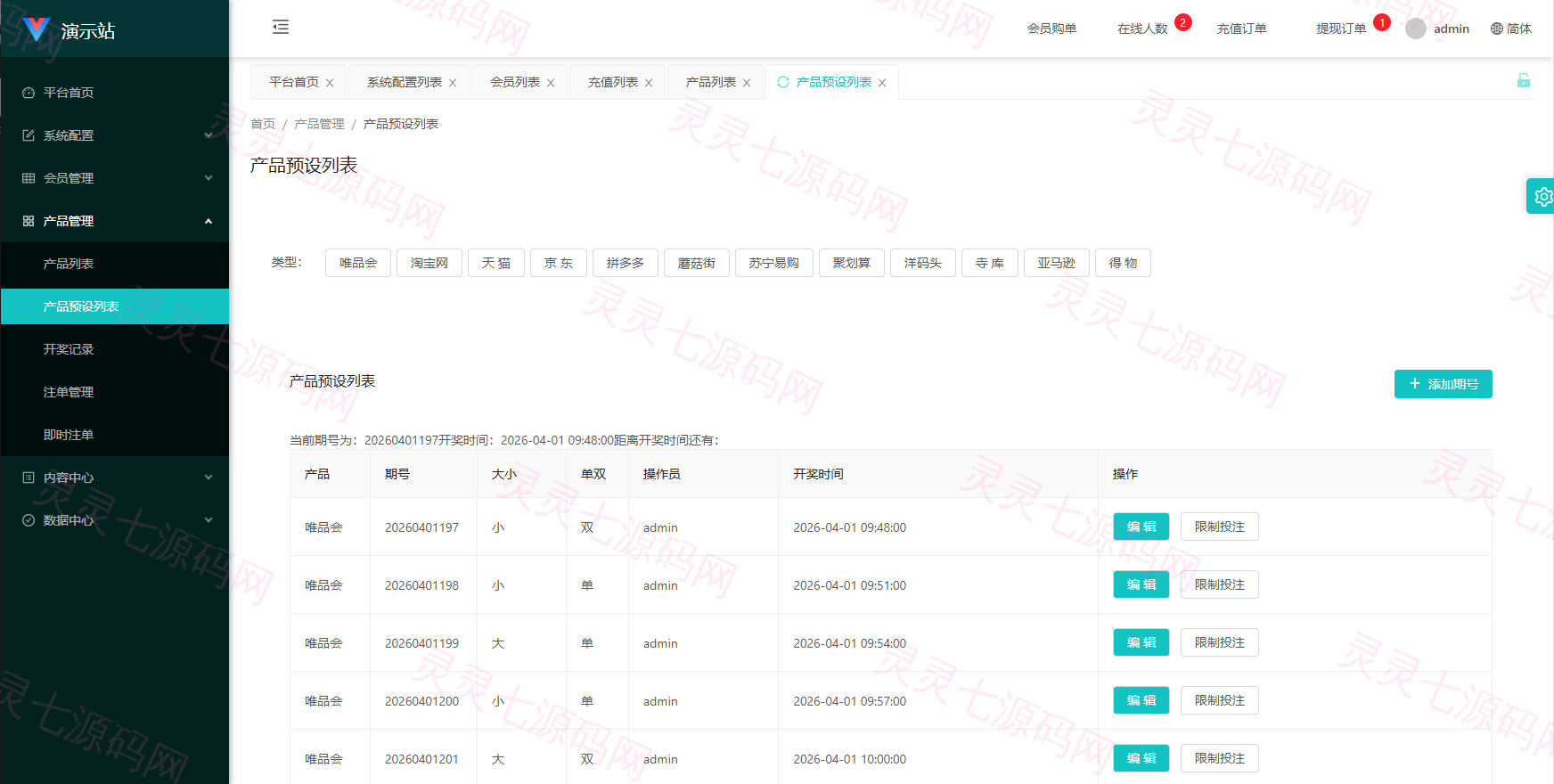1554x784 pixels.
Task: Select the 苏宁易购 type filter
Action: 774,263
